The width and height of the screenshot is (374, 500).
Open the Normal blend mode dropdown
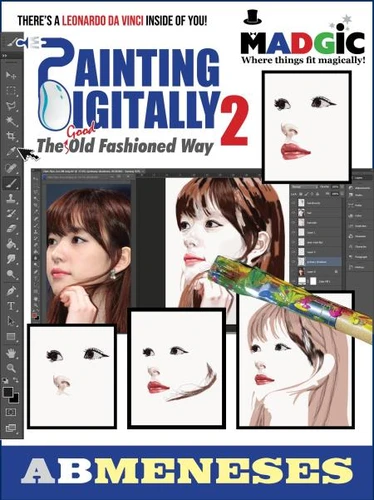(x=305, y=187)
